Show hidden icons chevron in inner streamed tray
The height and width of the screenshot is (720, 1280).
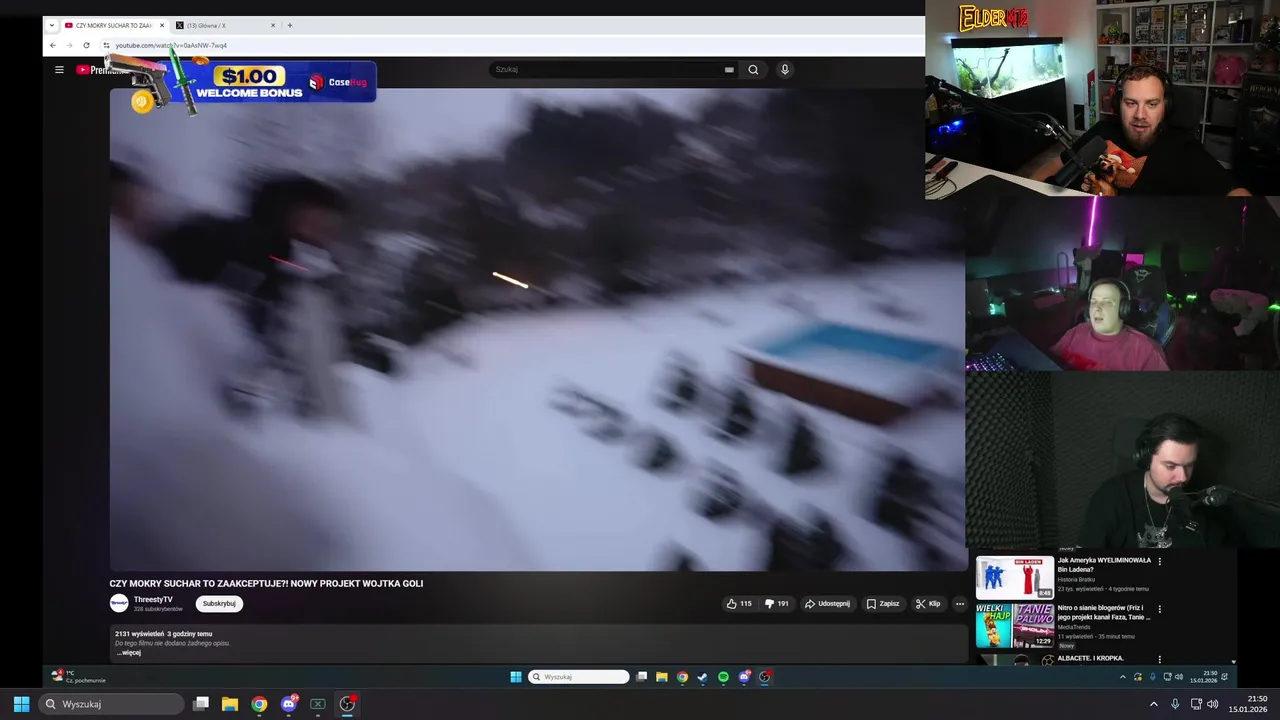(x=1122, y=677)
